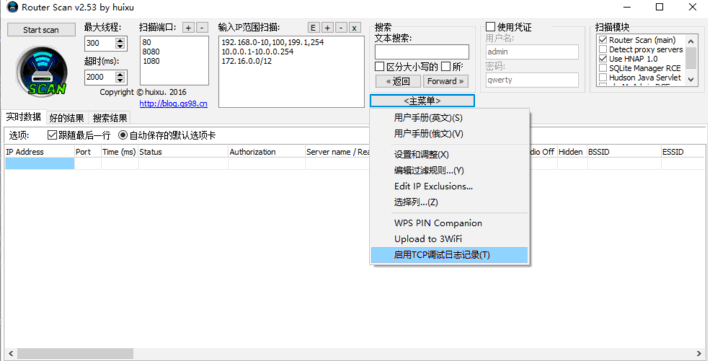
Task: Clear IP ranges with the x button
Action: [354, 28]
